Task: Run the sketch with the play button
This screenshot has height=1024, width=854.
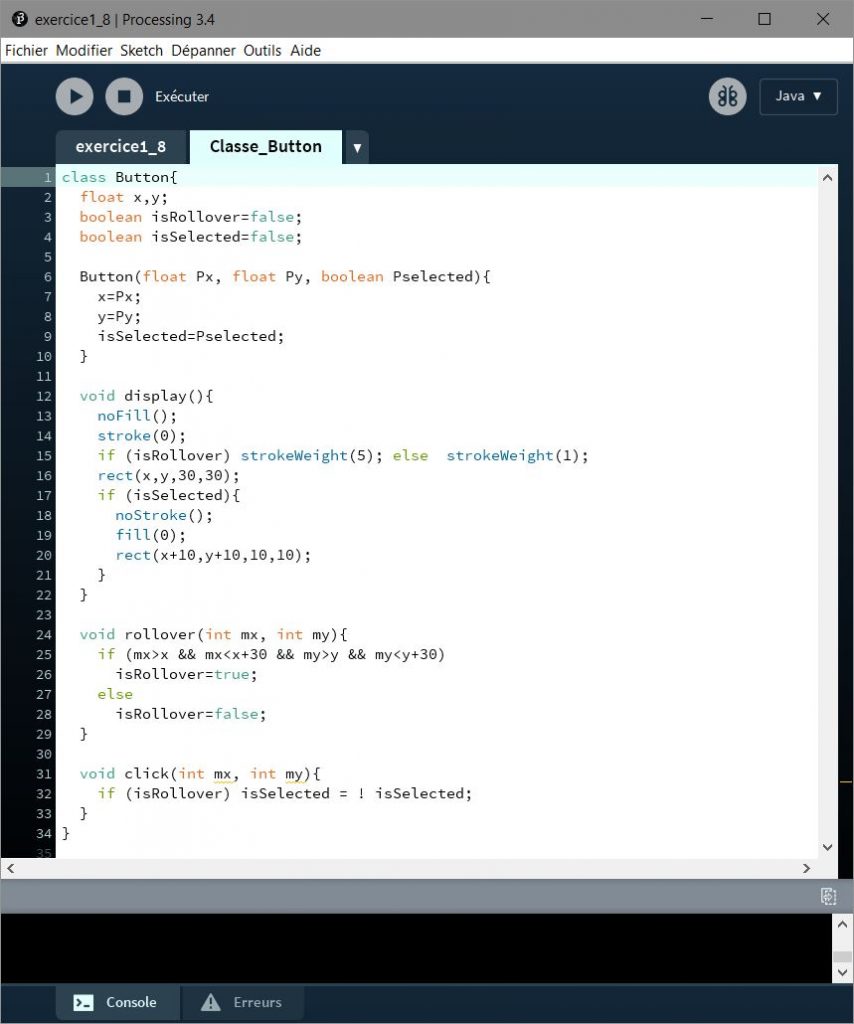Action: (74, 97)
